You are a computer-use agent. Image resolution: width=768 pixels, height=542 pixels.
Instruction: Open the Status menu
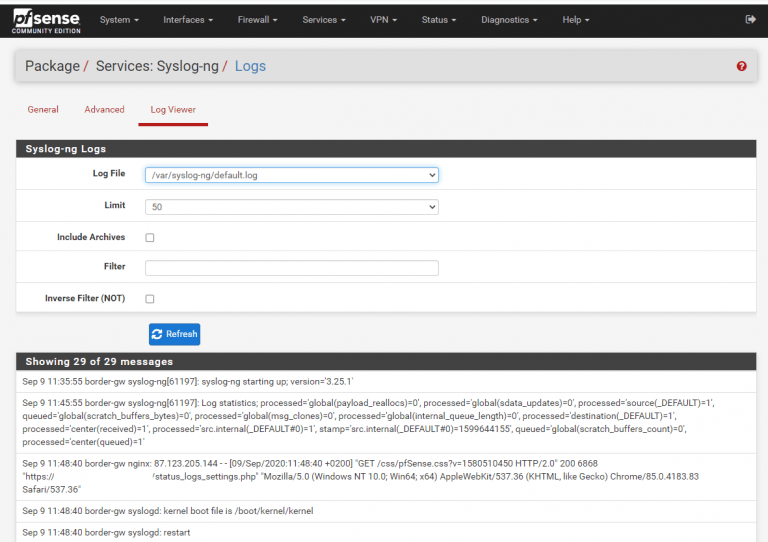439,20
